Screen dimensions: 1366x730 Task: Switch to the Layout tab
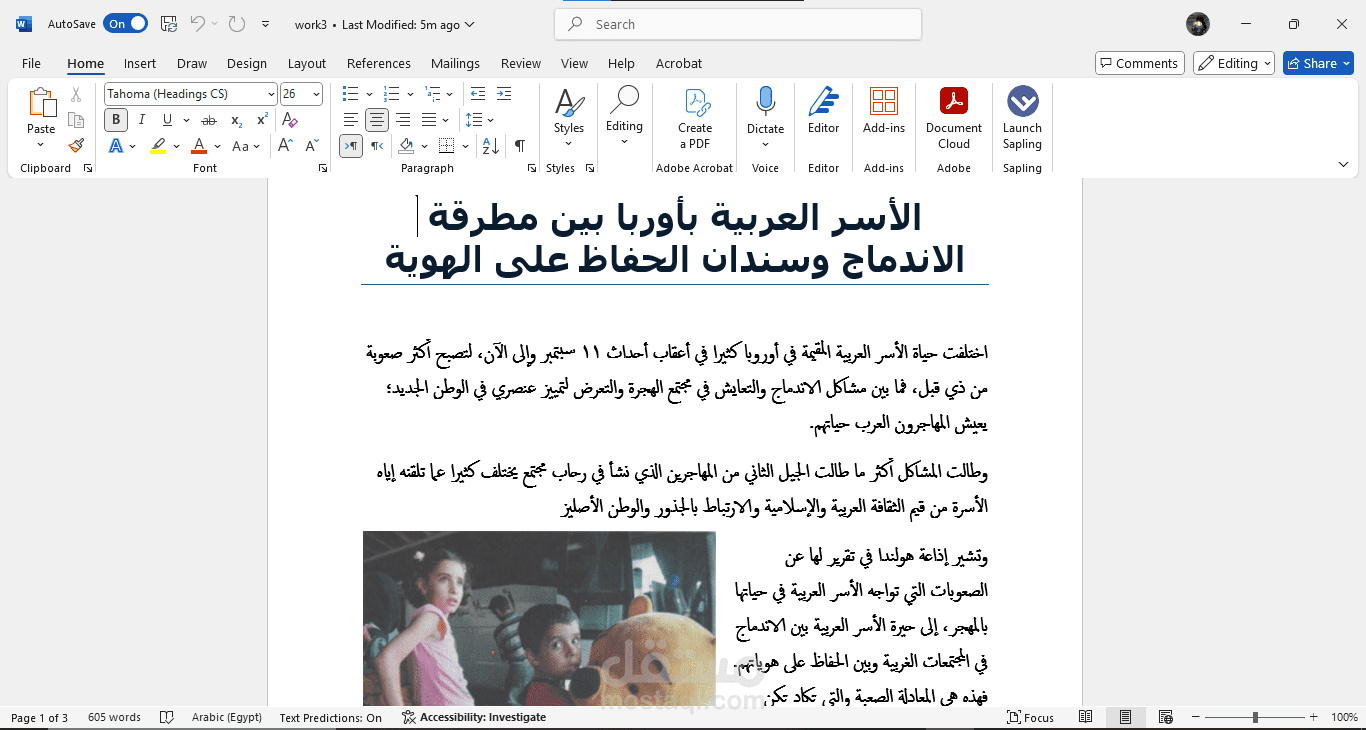(x=307, y=63)
